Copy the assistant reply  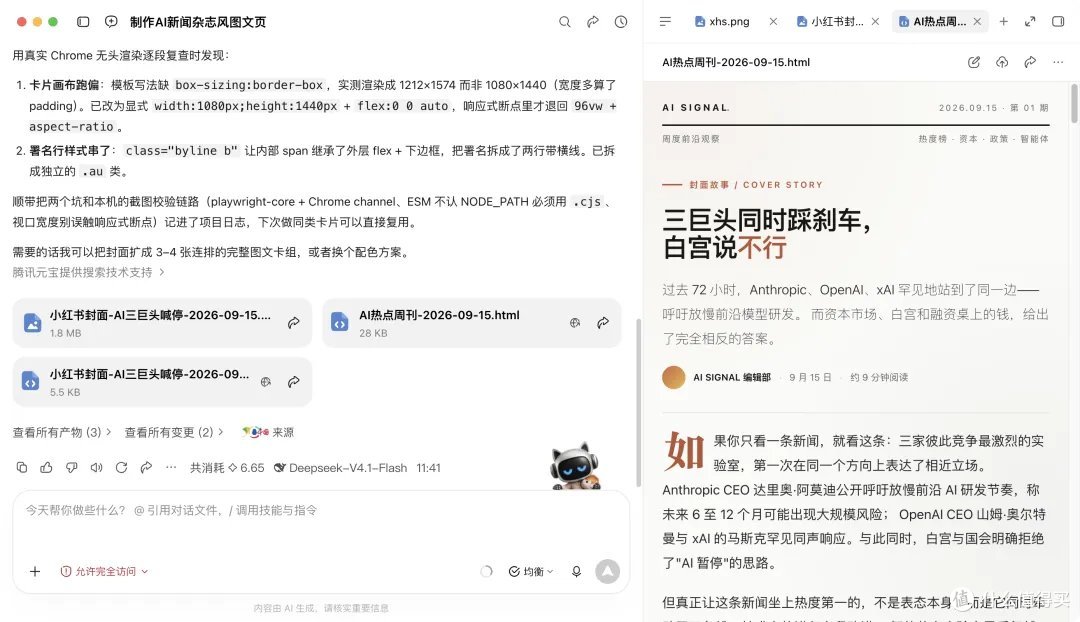[22, 468]
